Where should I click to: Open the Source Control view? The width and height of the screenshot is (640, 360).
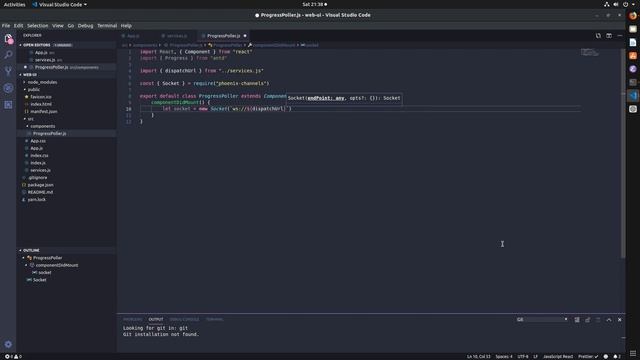pos(8,71)
